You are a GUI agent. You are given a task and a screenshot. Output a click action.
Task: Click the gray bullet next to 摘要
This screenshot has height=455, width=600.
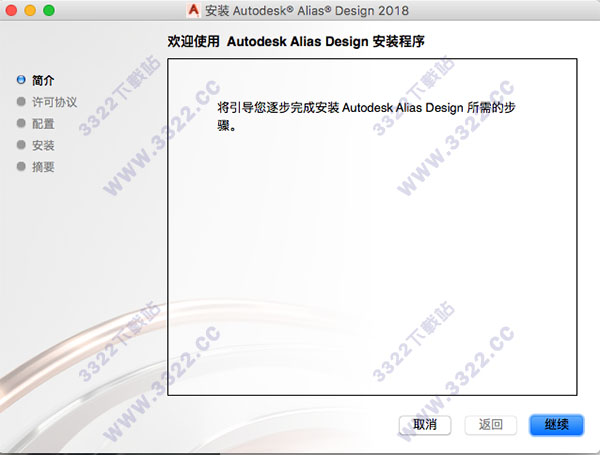21,166
